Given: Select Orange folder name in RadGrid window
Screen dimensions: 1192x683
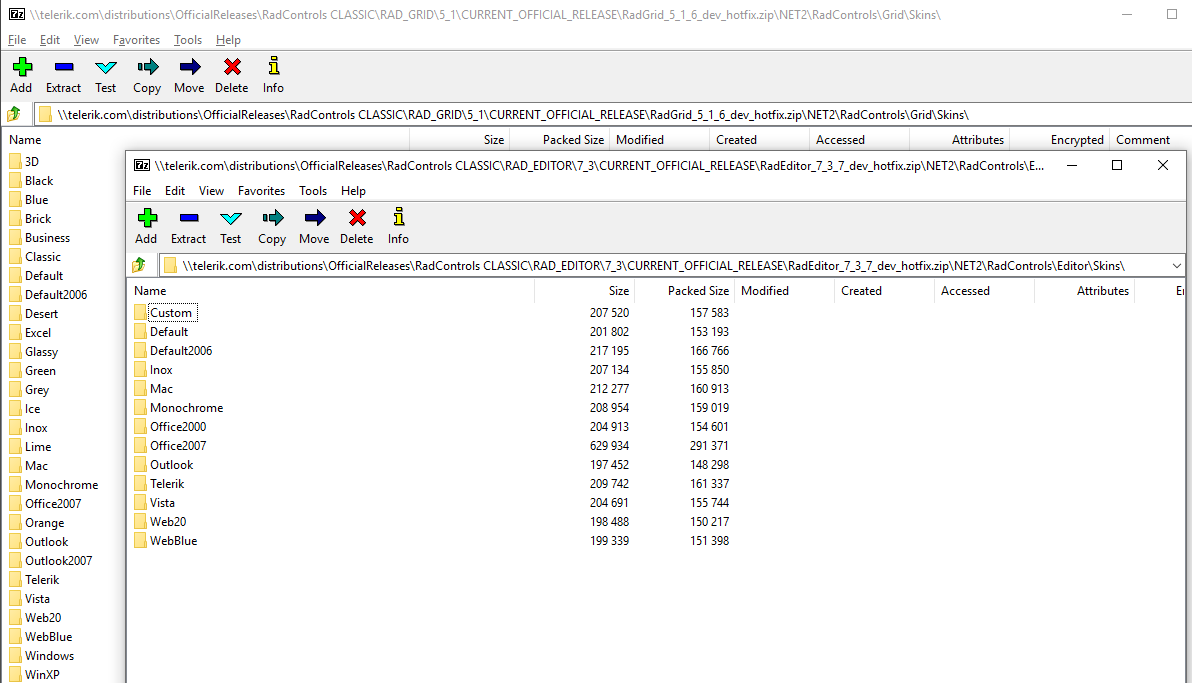Looking at the screenshot, I should [x=45, y=523].
